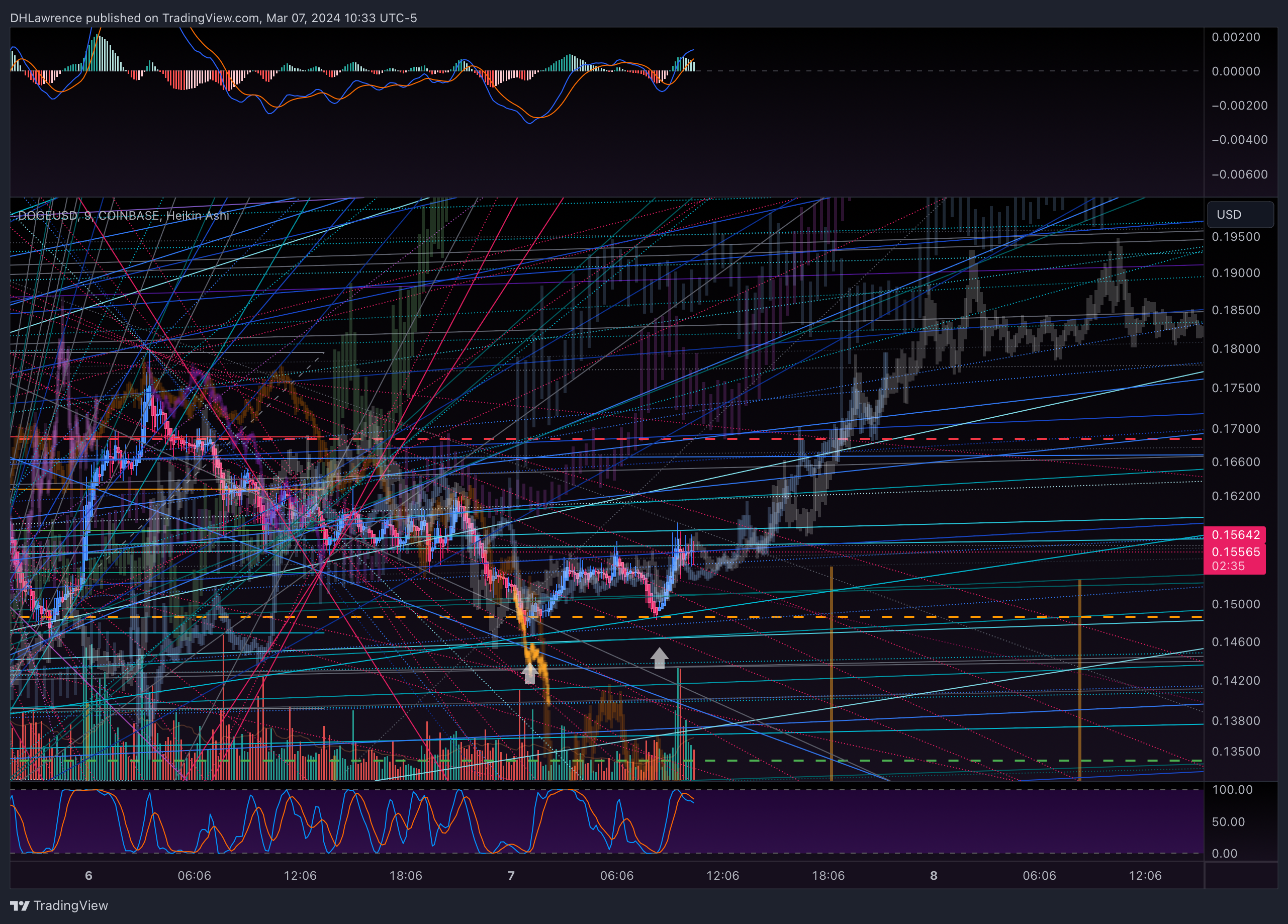
Task: Click the 100.00 stochastic scale label
Action: pos(1232,789)
